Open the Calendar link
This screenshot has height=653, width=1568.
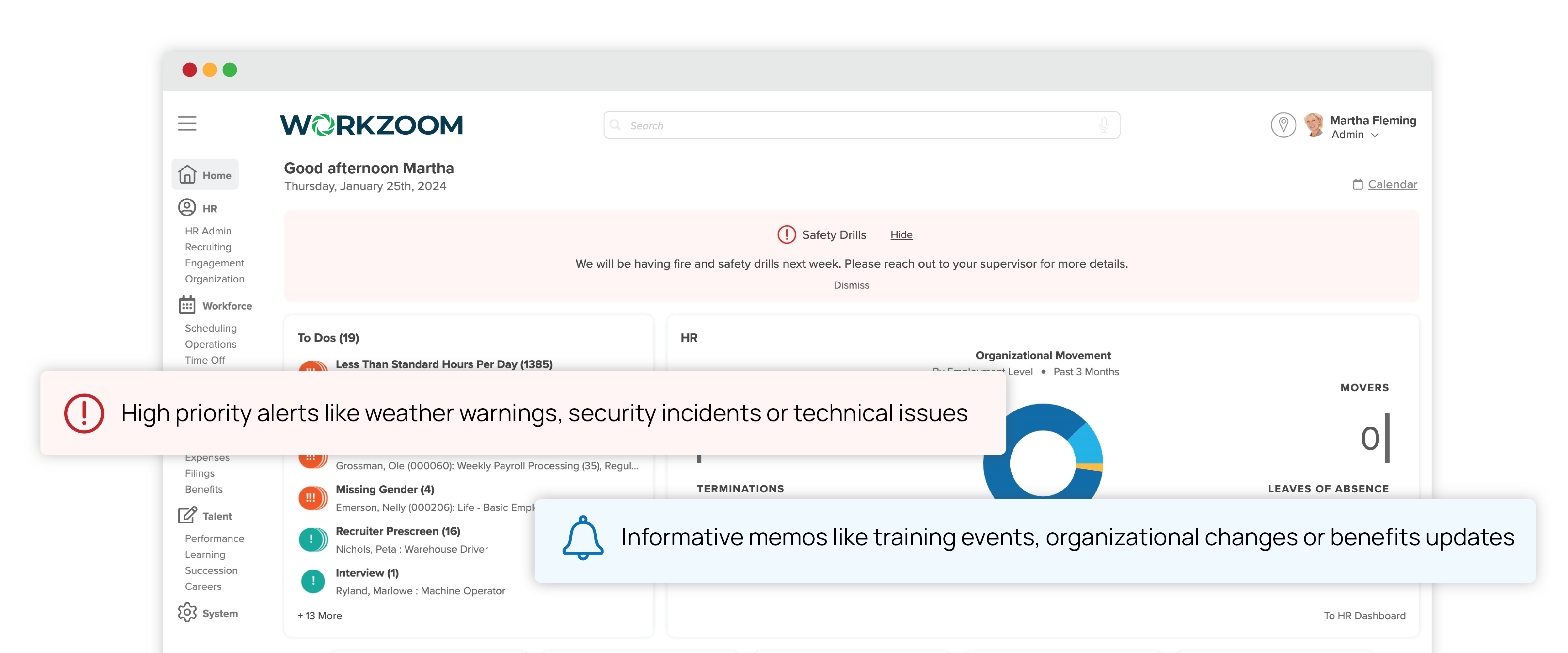1392,184
